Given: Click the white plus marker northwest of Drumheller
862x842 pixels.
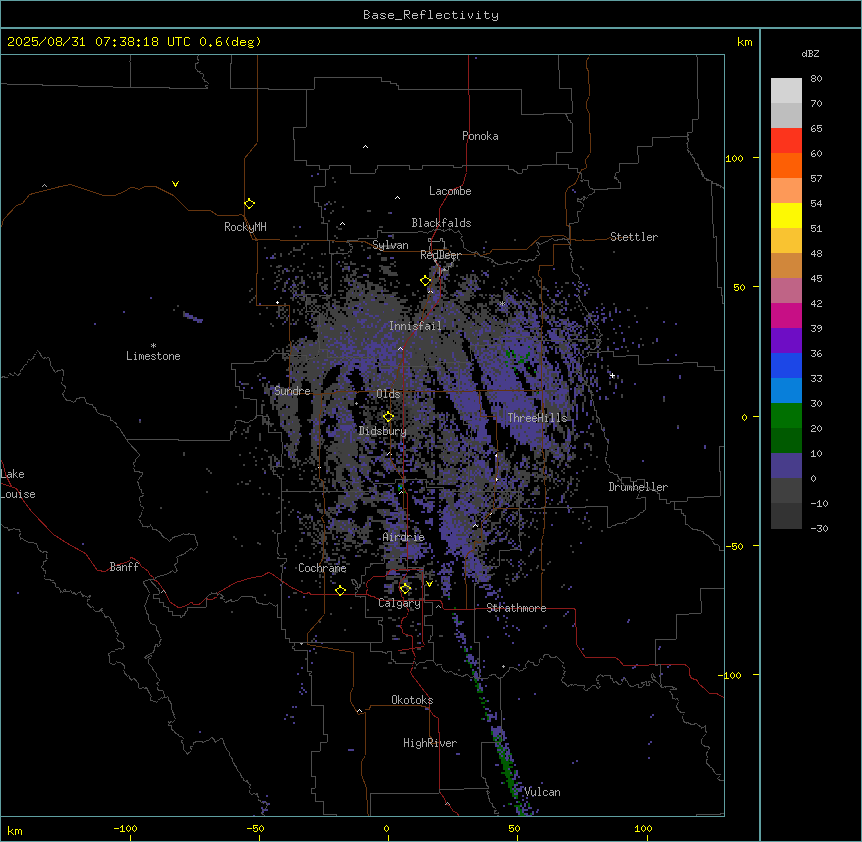Looking at the screenshot, I should 612,375.
